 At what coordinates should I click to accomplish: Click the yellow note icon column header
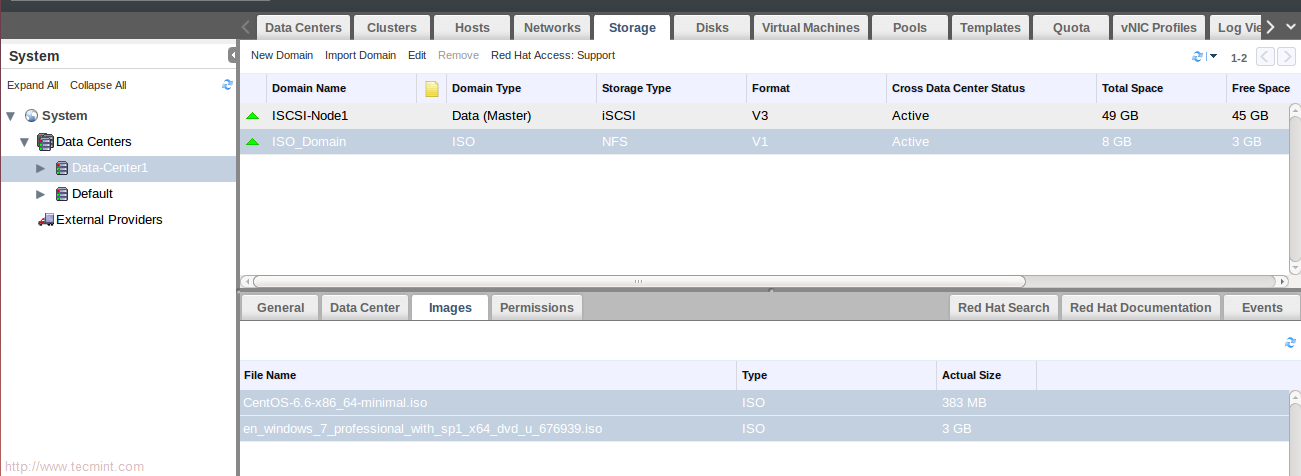[x=432, y=89]
